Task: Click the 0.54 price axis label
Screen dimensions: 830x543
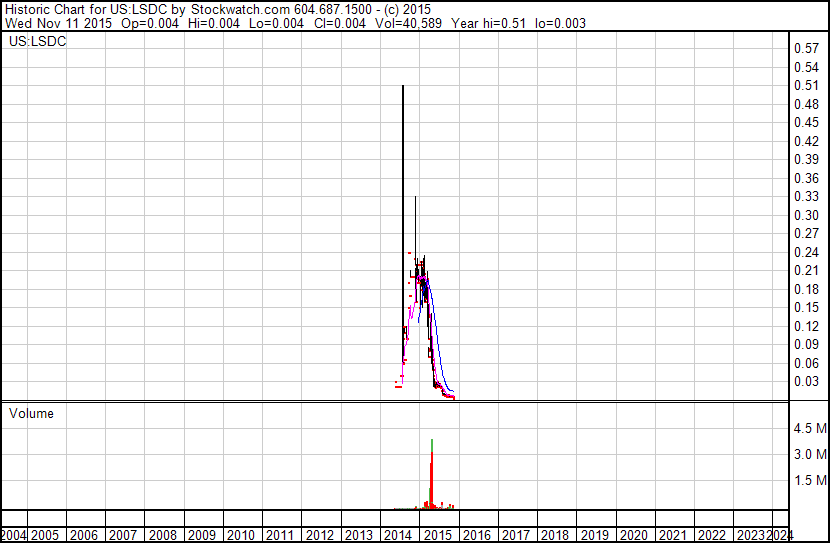Action: coord(807,67)
